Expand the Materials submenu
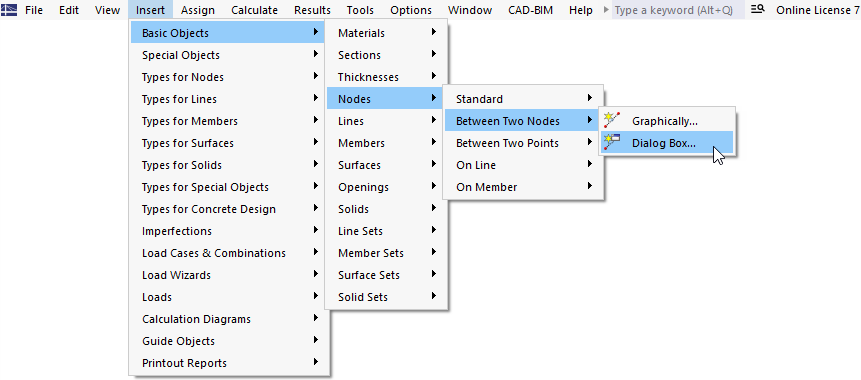The width and height of the screenshot is (861, 380). pos(387,33)
